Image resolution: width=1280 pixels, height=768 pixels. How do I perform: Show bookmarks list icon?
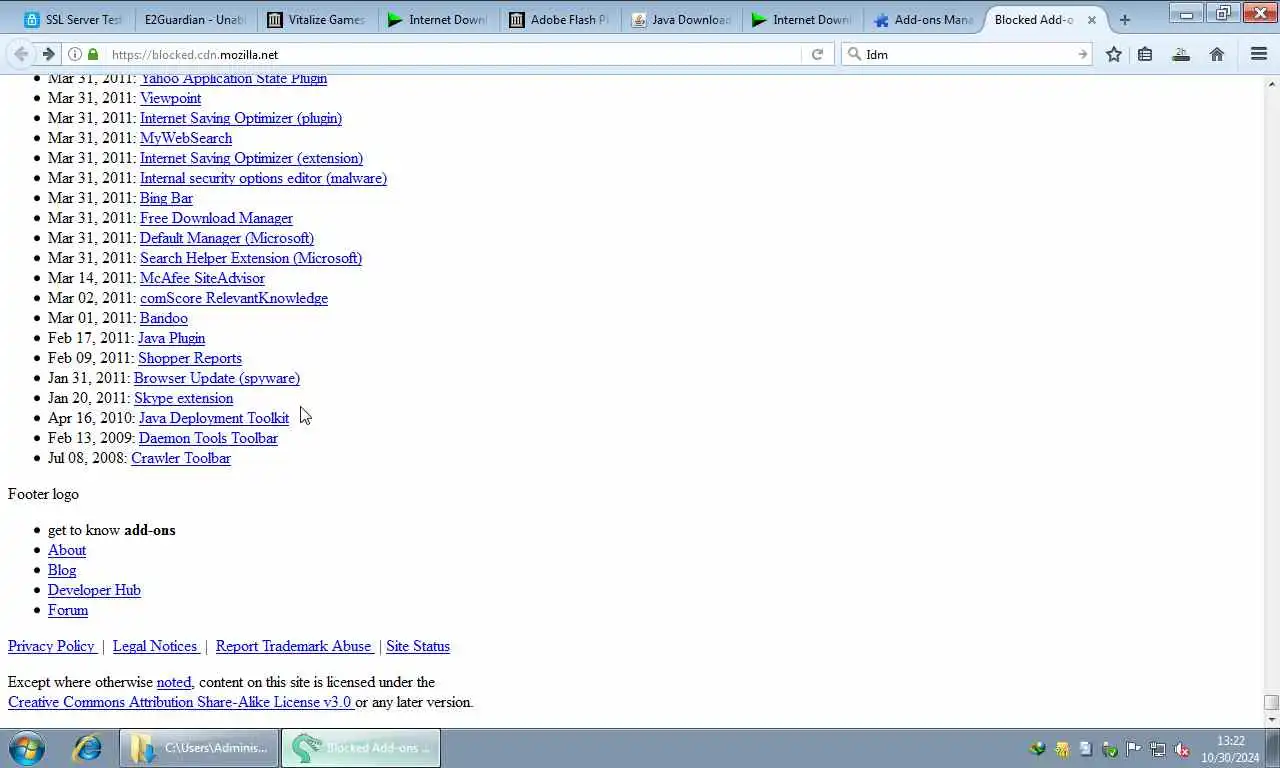[1145, 54]
